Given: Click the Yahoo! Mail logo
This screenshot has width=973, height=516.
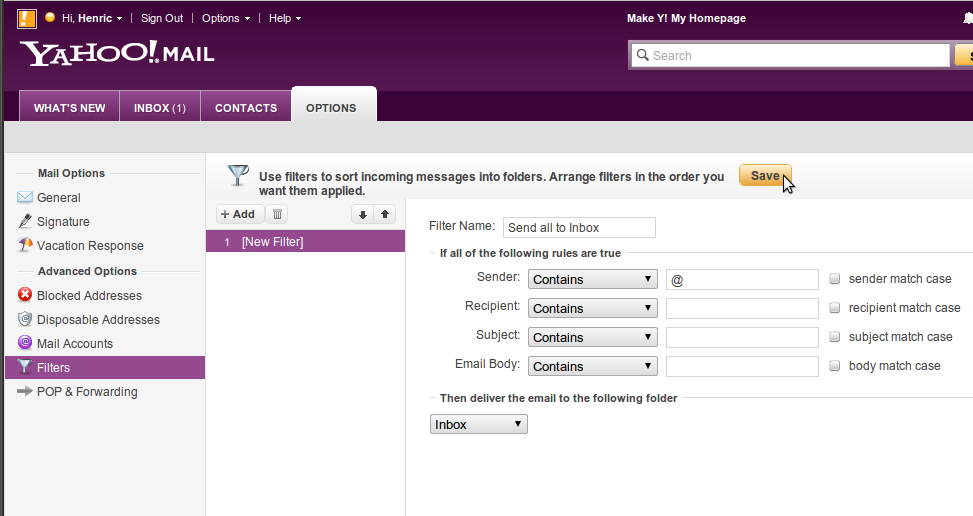Looking at the screenshot, I should click(117, 53).
